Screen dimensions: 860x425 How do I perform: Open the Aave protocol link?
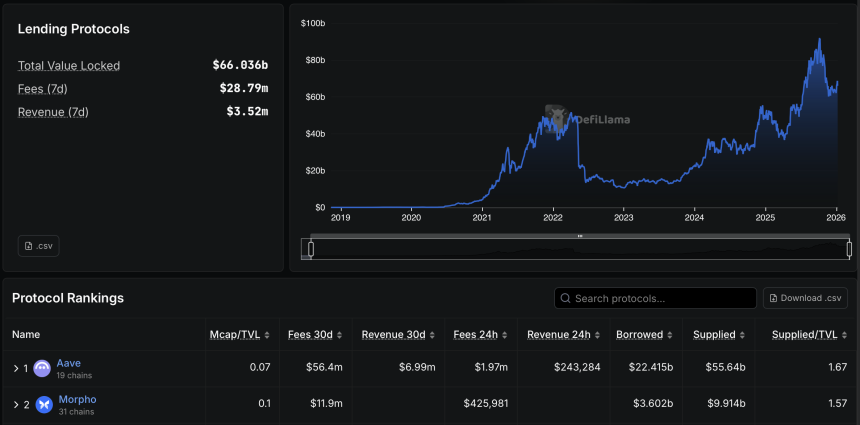coord(68,363)
